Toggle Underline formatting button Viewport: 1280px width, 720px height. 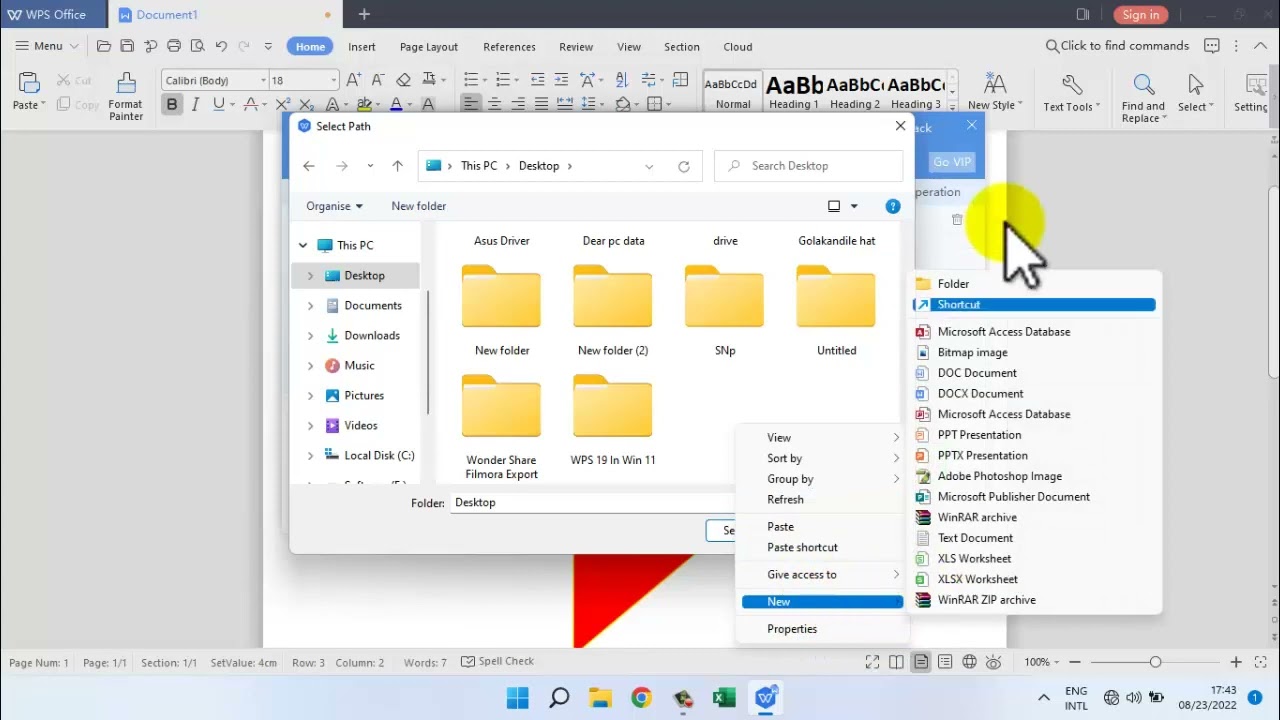coord(218,104)
